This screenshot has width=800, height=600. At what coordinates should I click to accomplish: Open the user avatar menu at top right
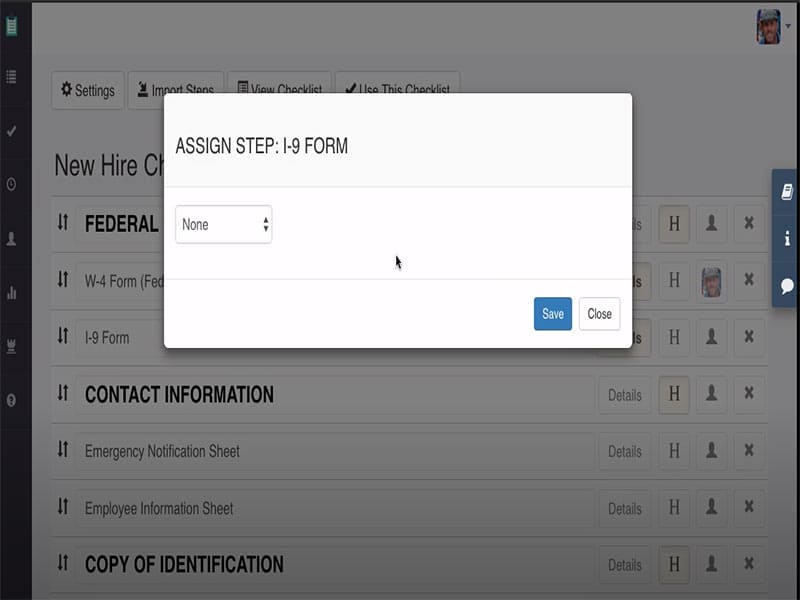coord(773,27)
